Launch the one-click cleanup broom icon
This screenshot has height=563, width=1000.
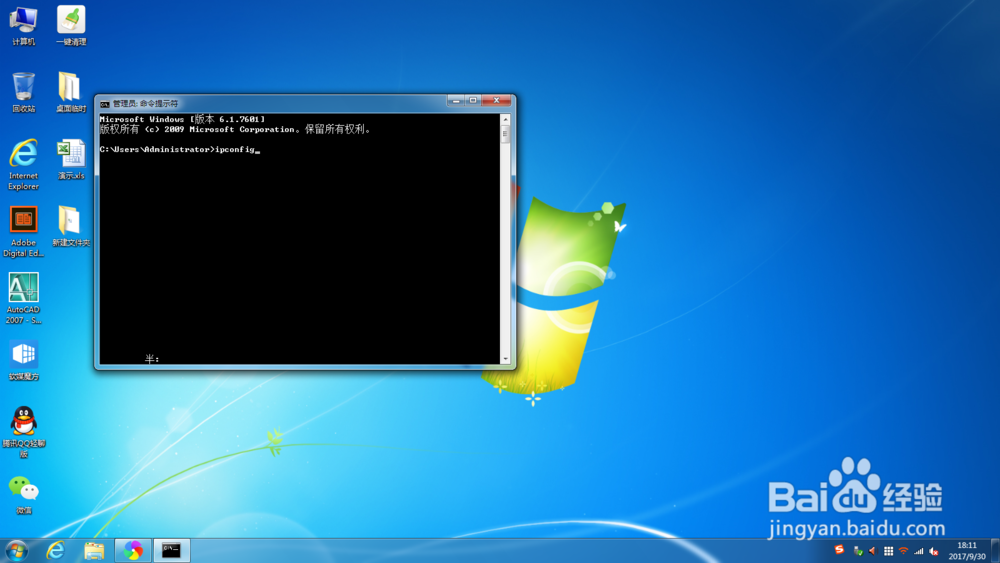(x=71, y=26)
